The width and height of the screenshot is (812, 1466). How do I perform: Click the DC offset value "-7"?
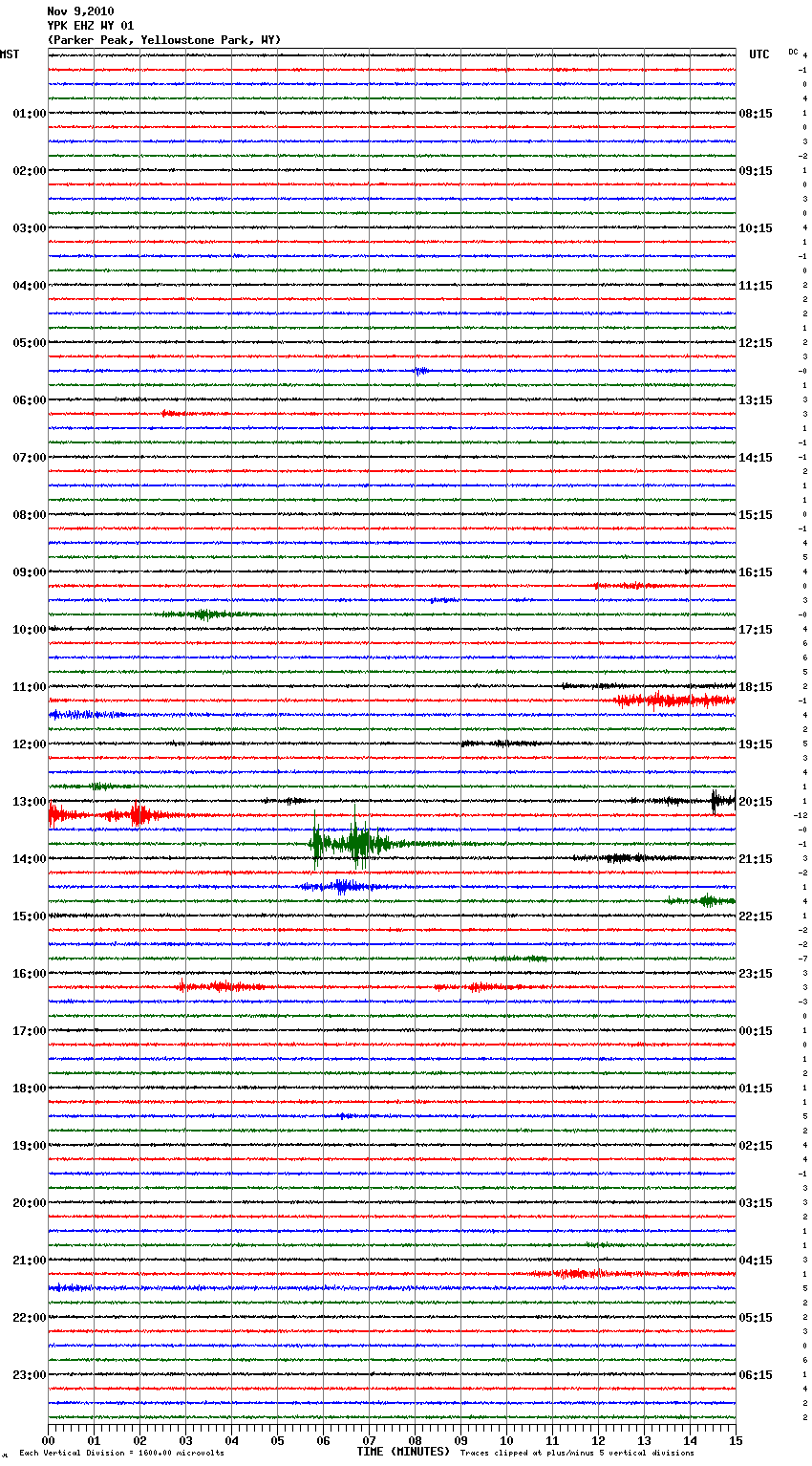[x=803, y=959]
